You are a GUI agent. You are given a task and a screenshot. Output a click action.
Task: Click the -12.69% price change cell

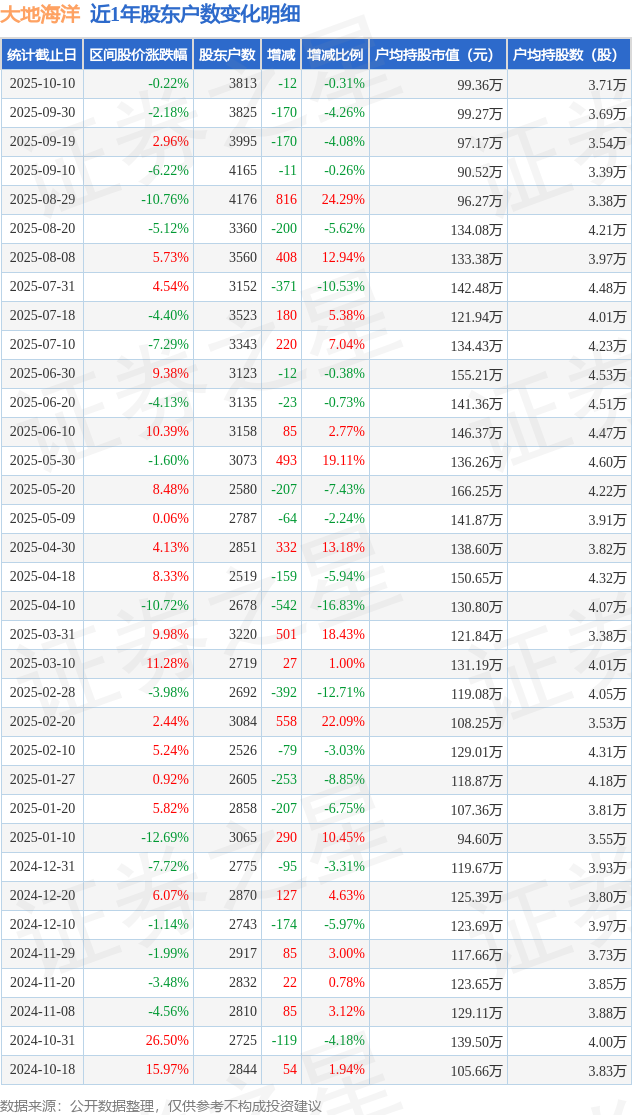164,838
